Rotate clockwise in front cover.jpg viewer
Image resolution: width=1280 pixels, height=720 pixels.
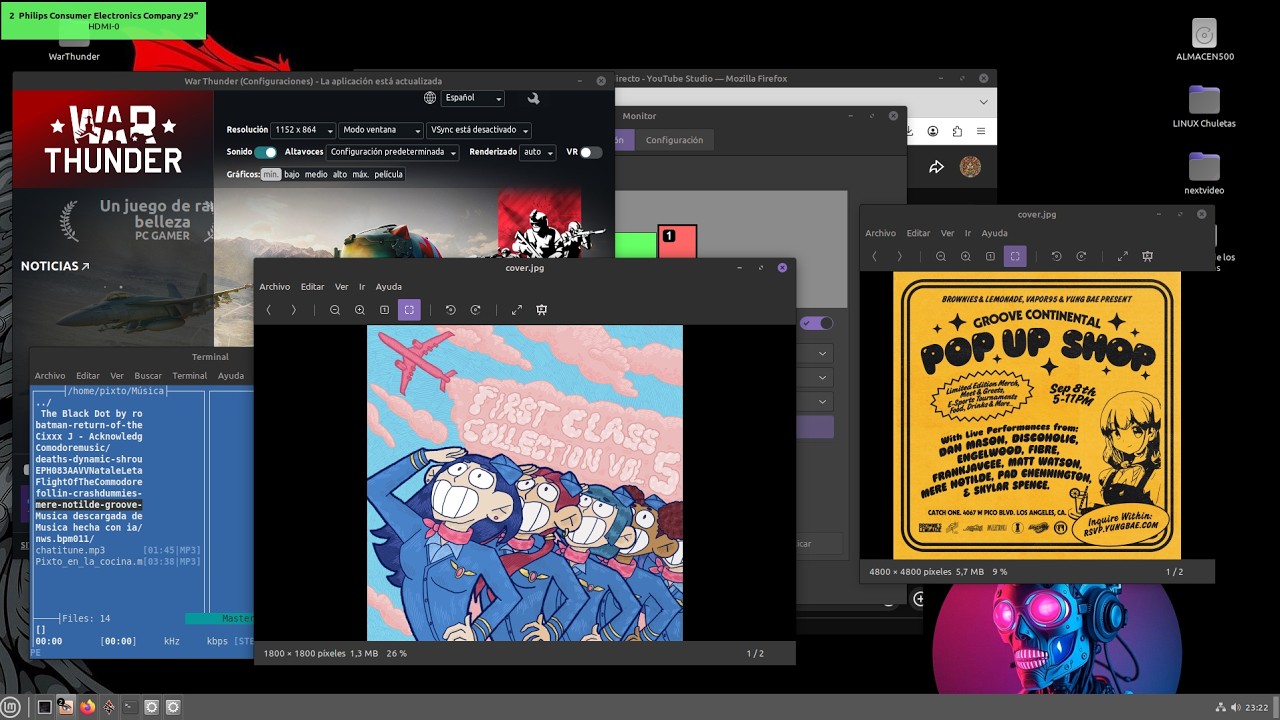476,310
